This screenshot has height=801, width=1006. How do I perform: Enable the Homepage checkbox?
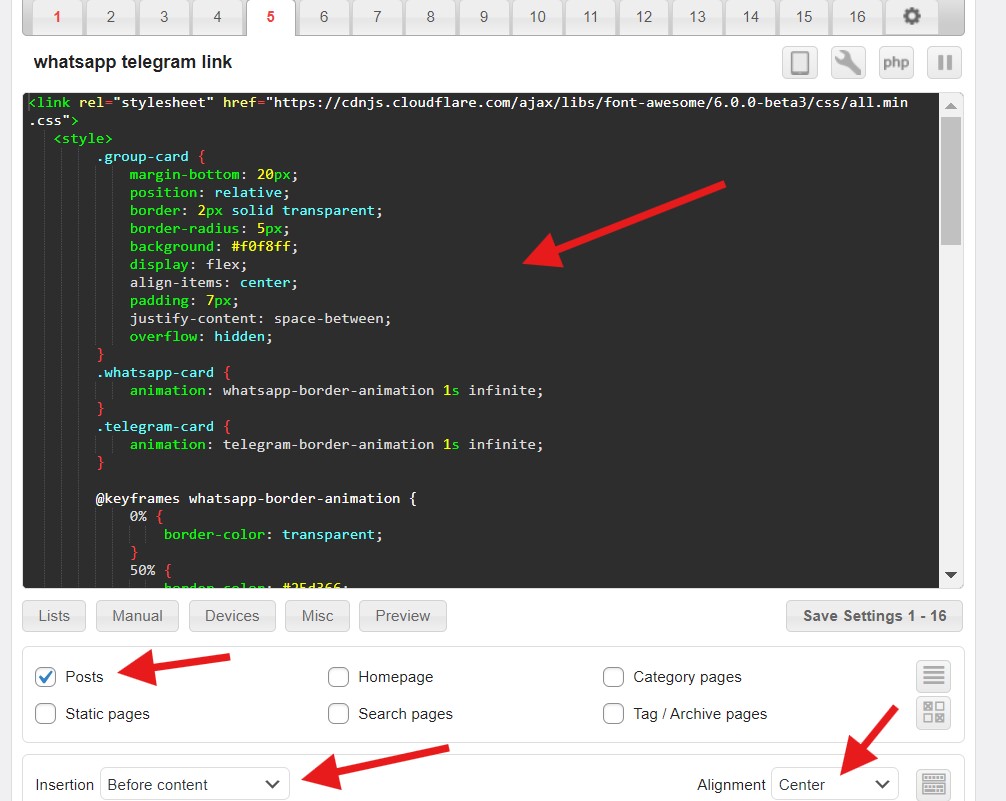point(338,676)
